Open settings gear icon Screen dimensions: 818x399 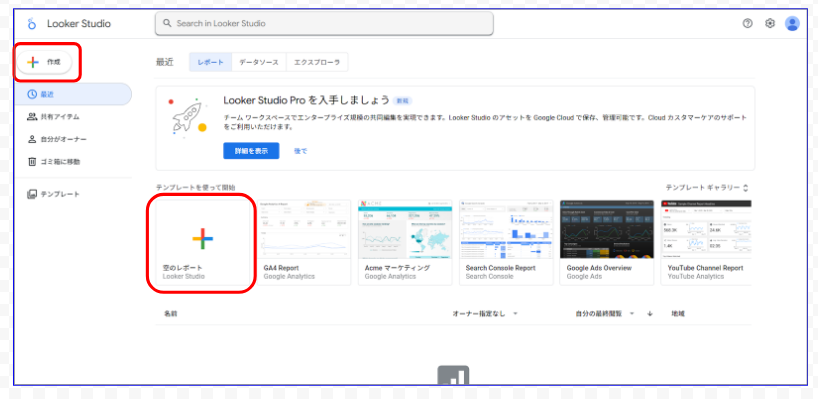coord(770,23)
